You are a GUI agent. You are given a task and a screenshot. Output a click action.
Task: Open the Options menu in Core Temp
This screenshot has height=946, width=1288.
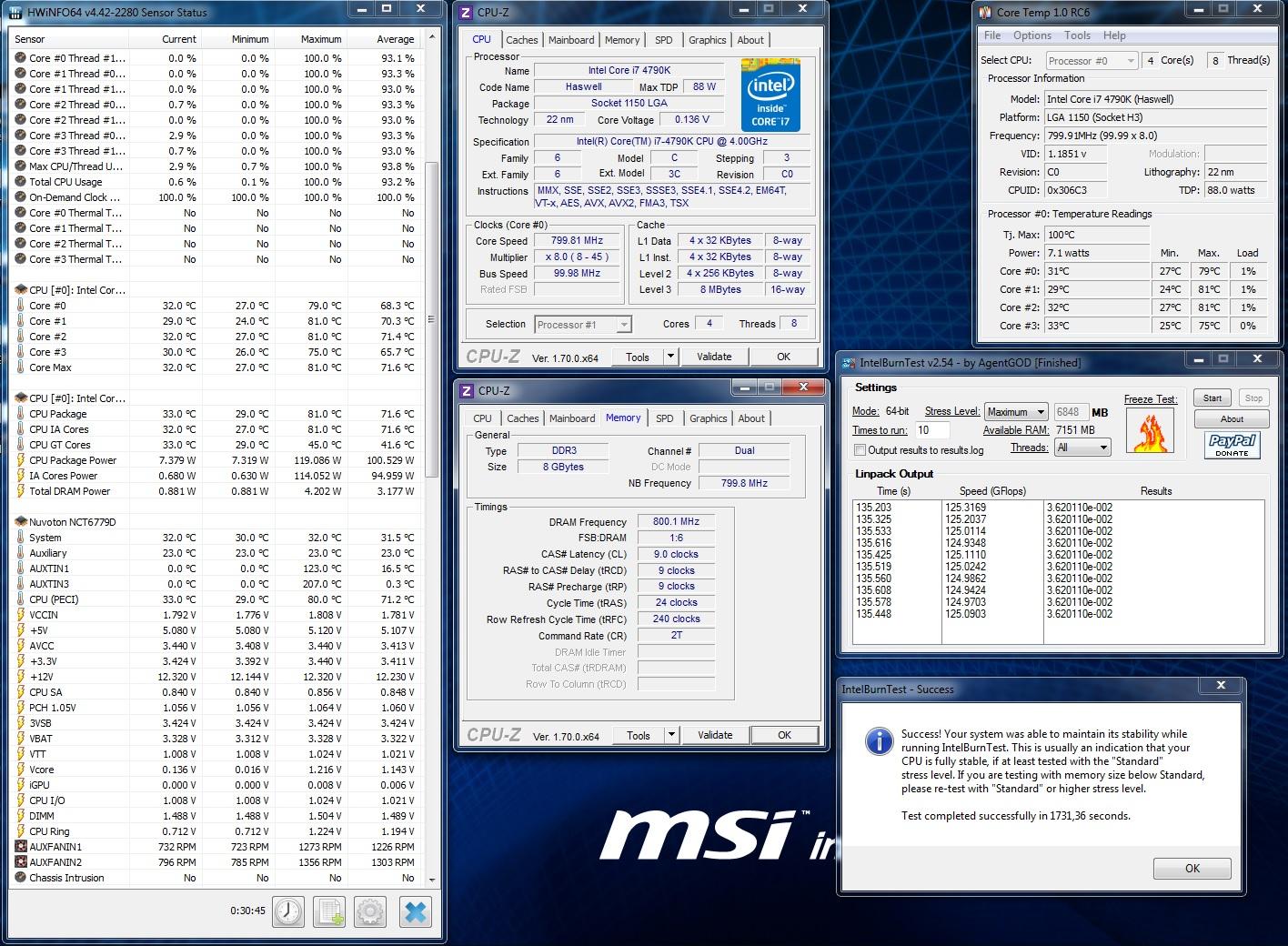point(1032,35)
